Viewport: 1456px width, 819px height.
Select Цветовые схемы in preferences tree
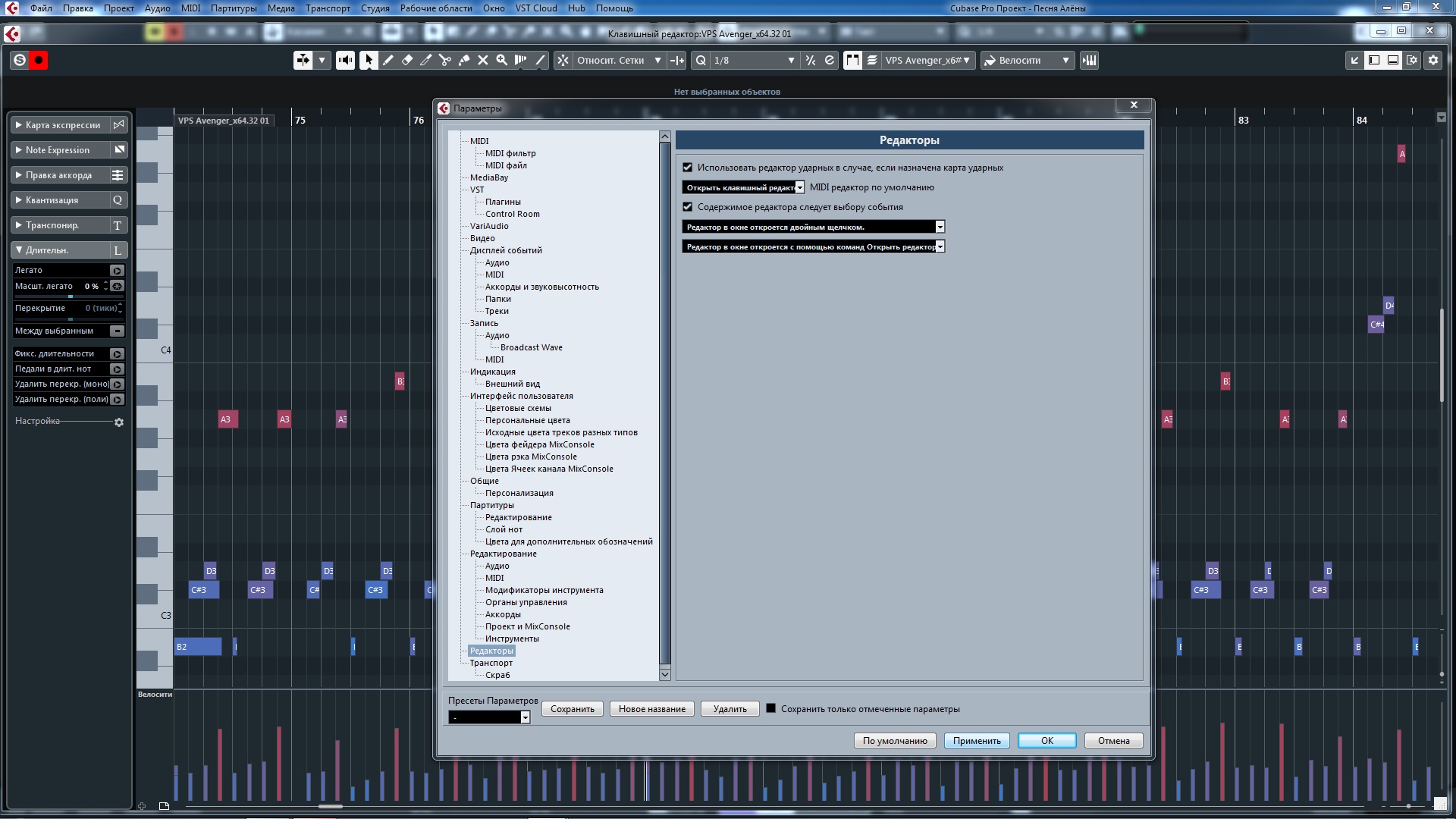tap(518, 408)
